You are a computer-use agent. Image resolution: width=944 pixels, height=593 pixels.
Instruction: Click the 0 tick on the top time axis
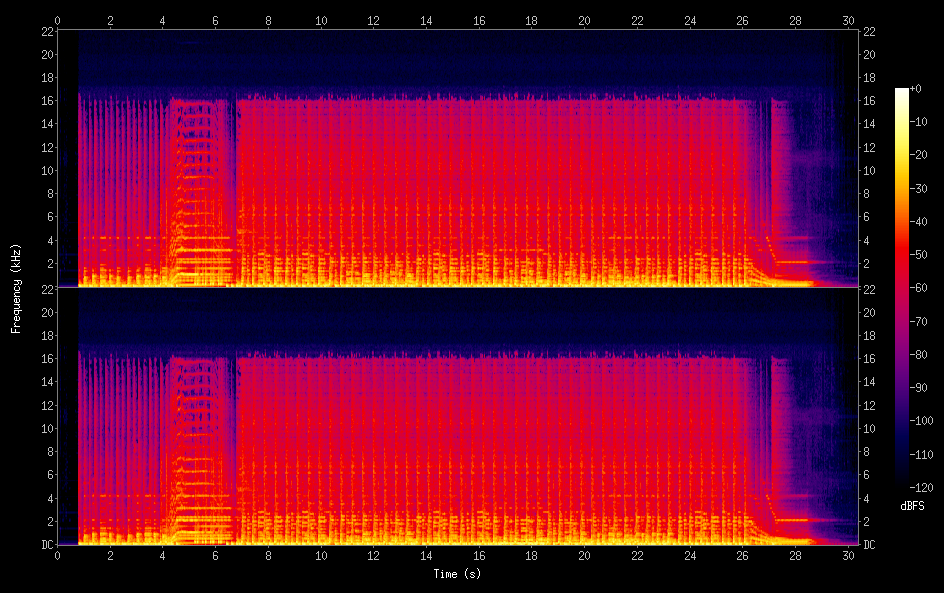58,20
